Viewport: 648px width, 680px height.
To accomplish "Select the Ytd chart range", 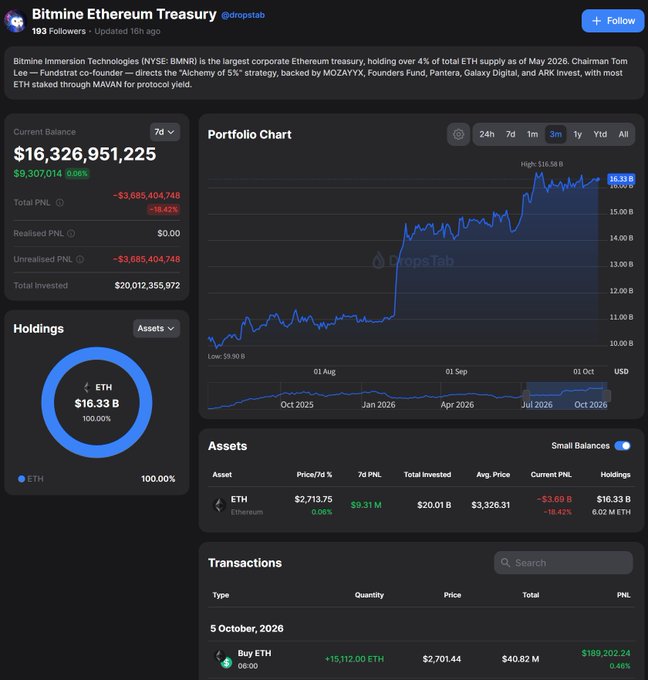I will click(600, 134).
